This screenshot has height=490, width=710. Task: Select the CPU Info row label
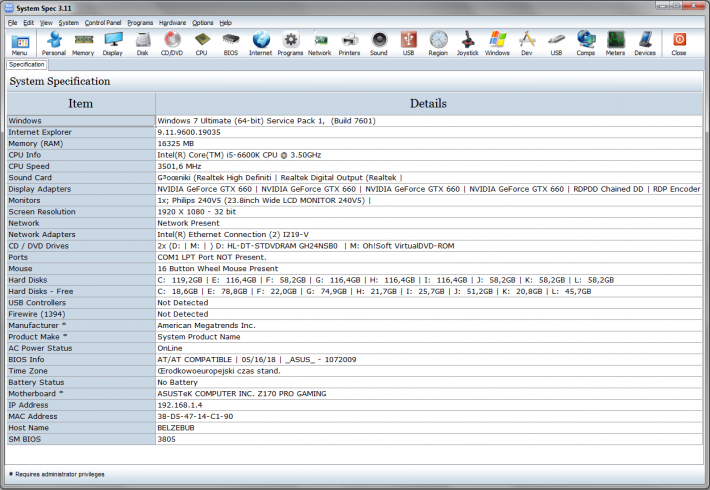click(x=81, y=155)
